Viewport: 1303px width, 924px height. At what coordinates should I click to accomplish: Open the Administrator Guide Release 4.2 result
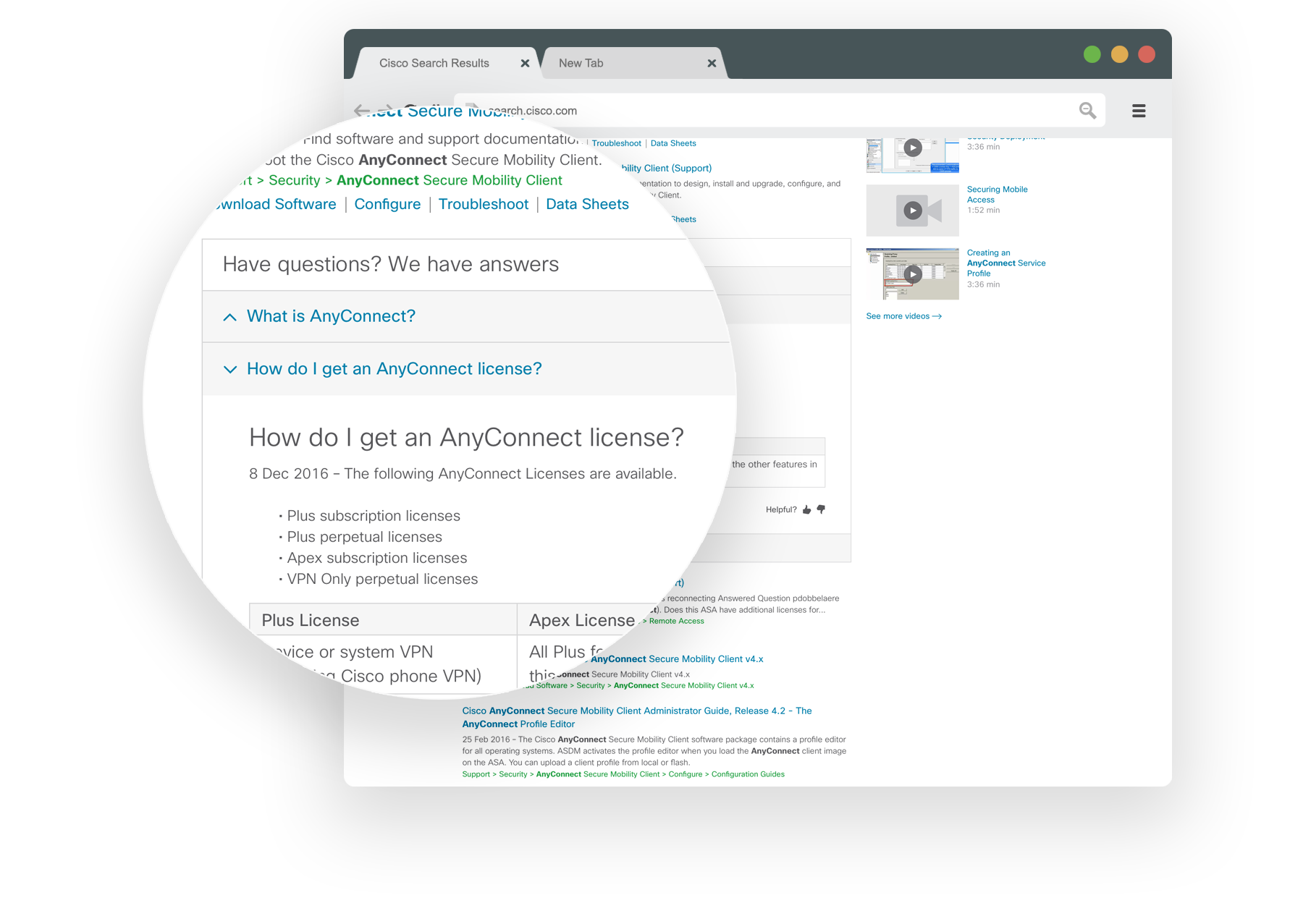point(637,717)
